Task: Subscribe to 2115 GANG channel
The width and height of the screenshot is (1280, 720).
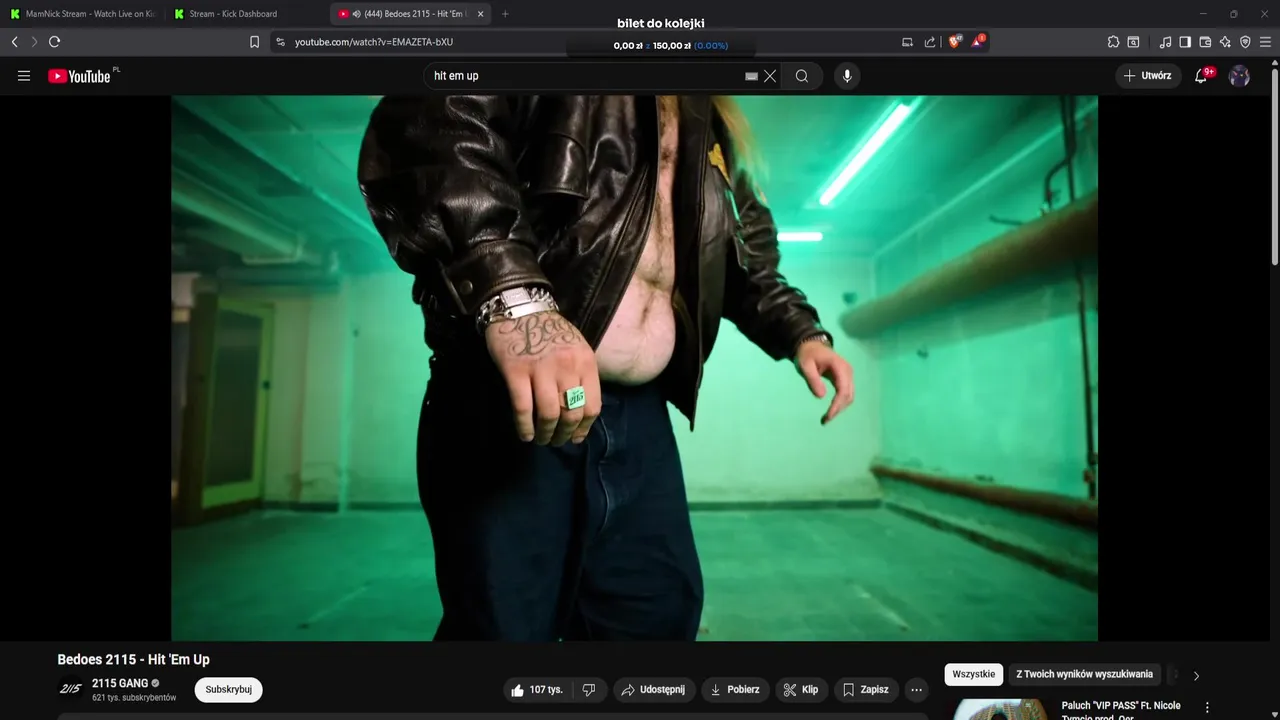Action: point(229,690)
